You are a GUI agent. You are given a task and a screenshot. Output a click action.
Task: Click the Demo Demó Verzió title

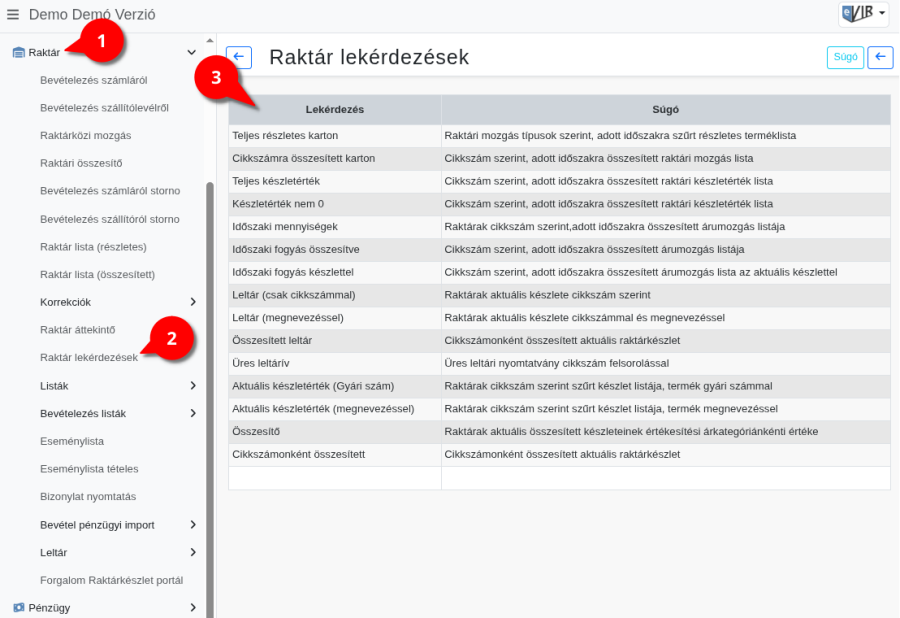[92, 14]
